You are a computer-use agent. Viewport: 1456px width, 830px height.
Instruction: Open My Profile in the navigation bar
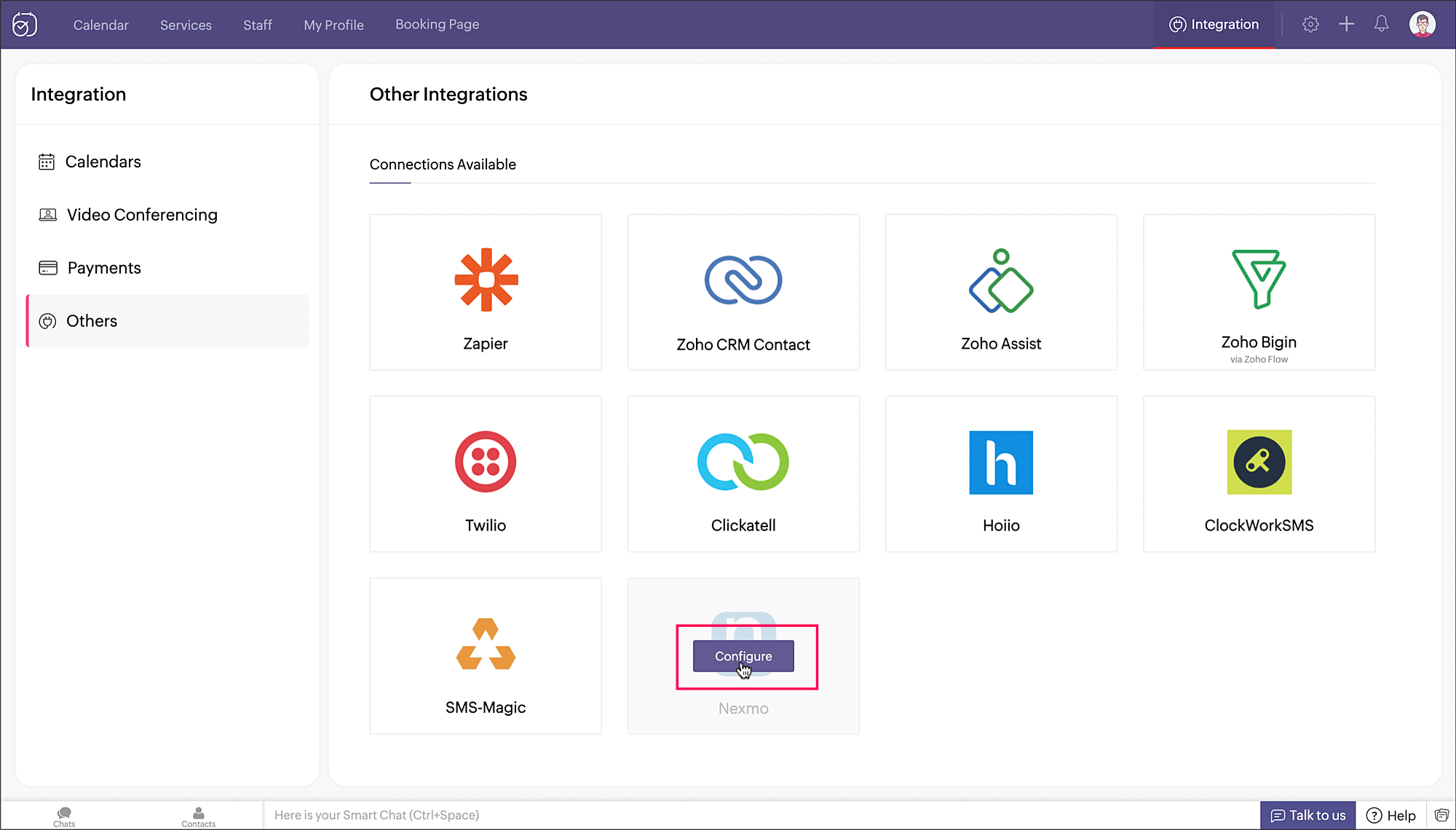click(x=333, y=25)
